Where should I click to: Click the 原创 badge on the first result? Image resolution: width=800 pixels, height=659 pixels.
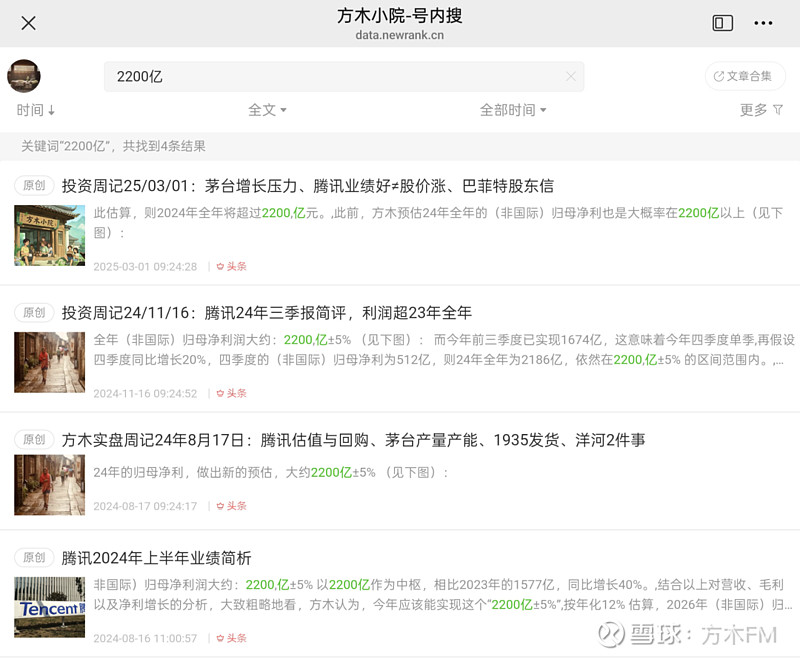[33, 185]
